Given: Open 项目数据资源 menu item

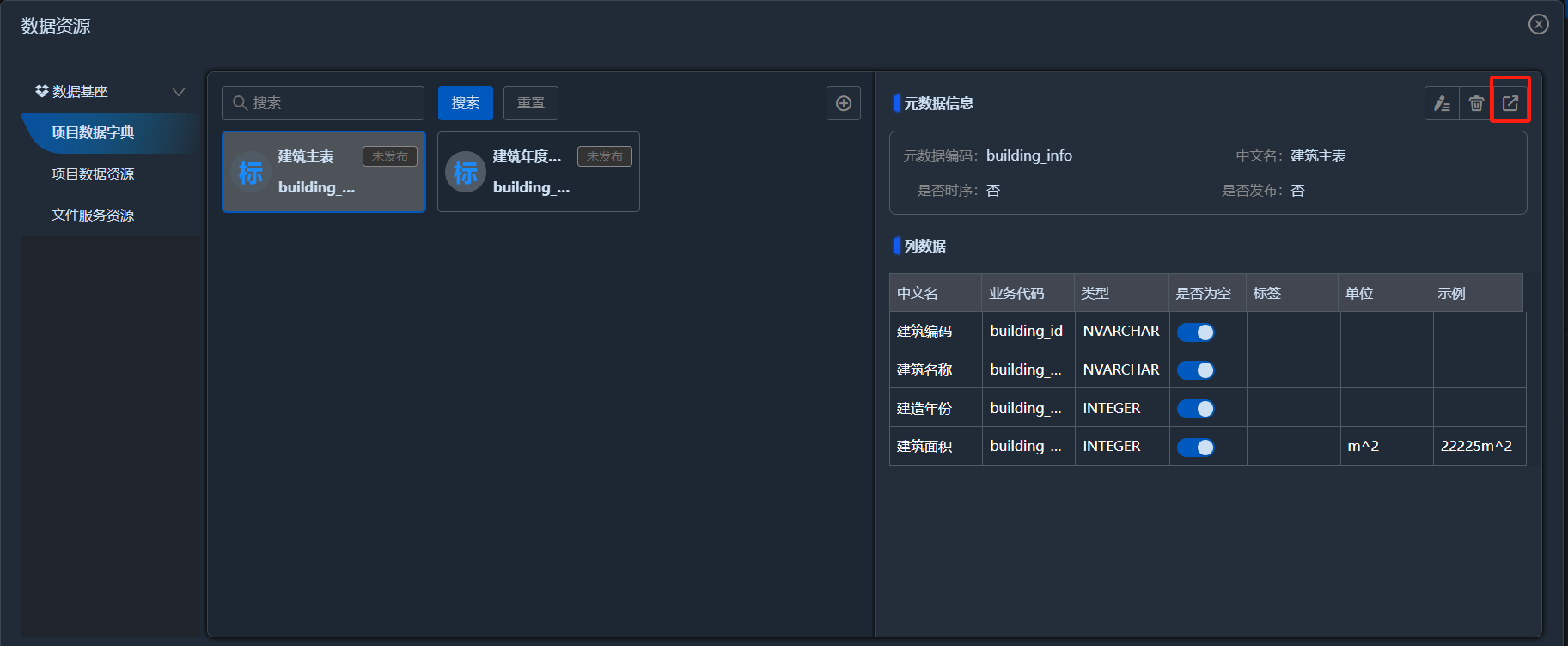Looking at the screenshot, I should (110, 174).
